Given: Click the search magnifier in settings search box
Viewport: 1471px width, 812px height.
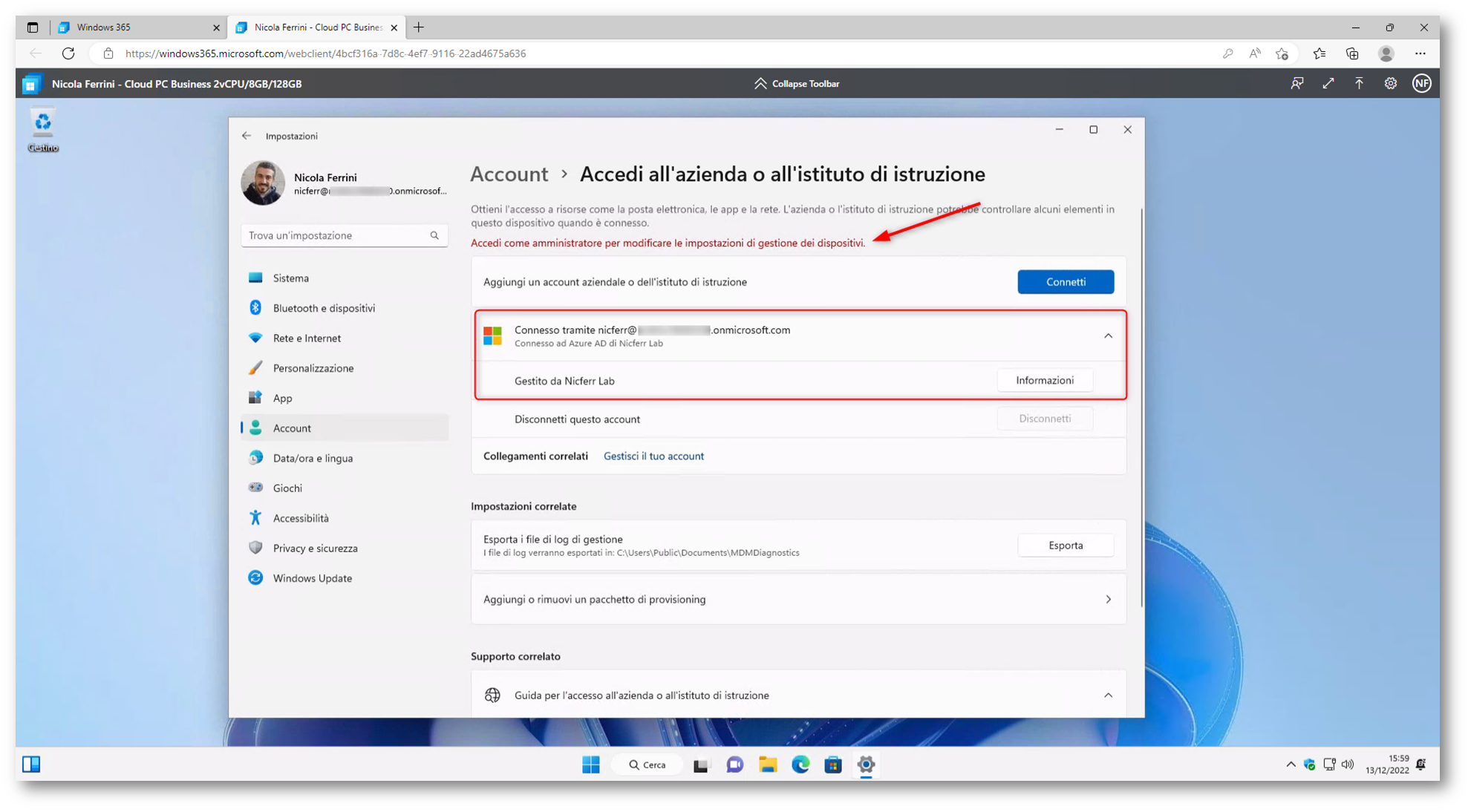Looking at the screenshot, I should coord(434,235).
